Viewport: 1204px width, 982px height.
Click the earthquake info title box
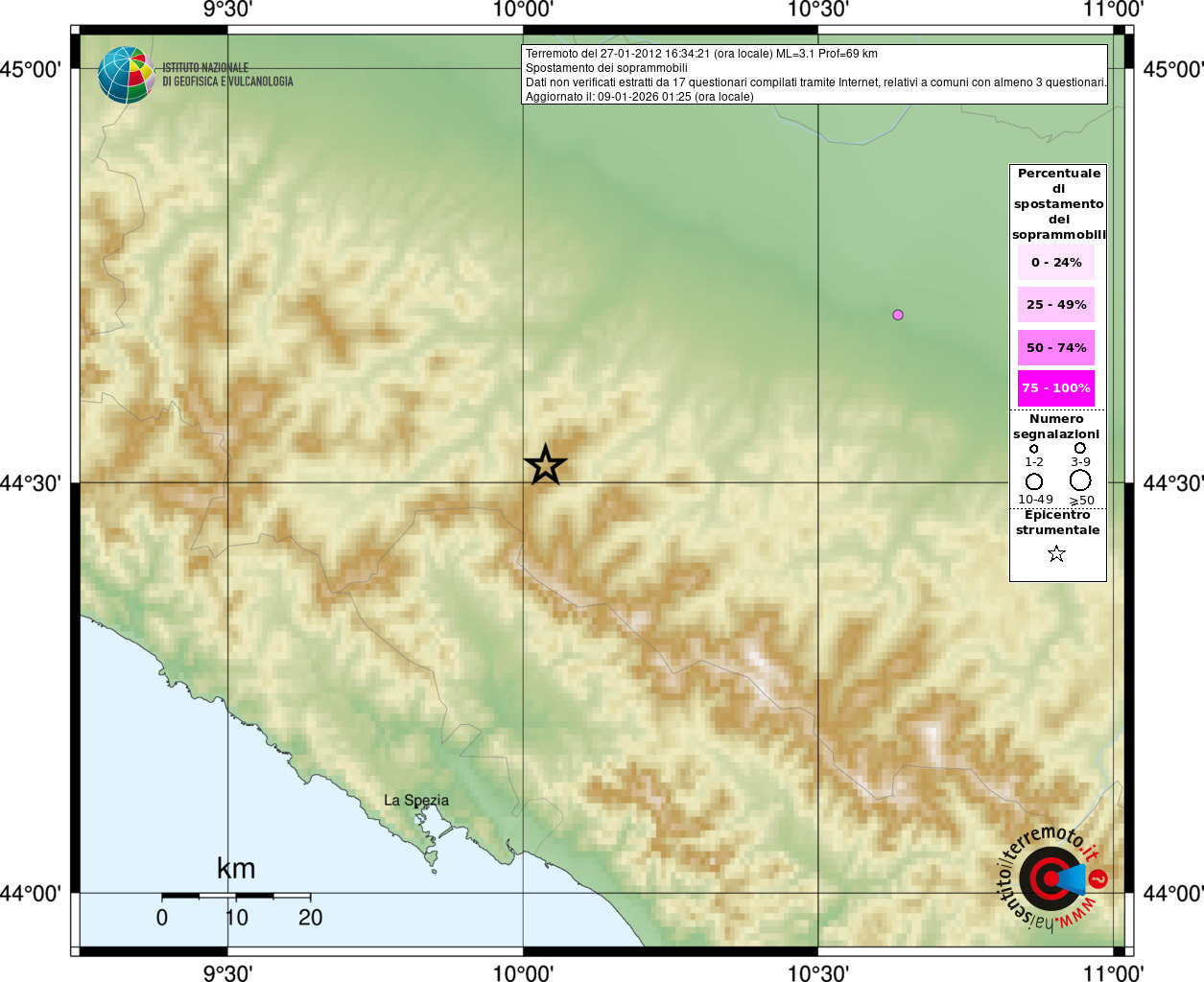coord(814,75)
